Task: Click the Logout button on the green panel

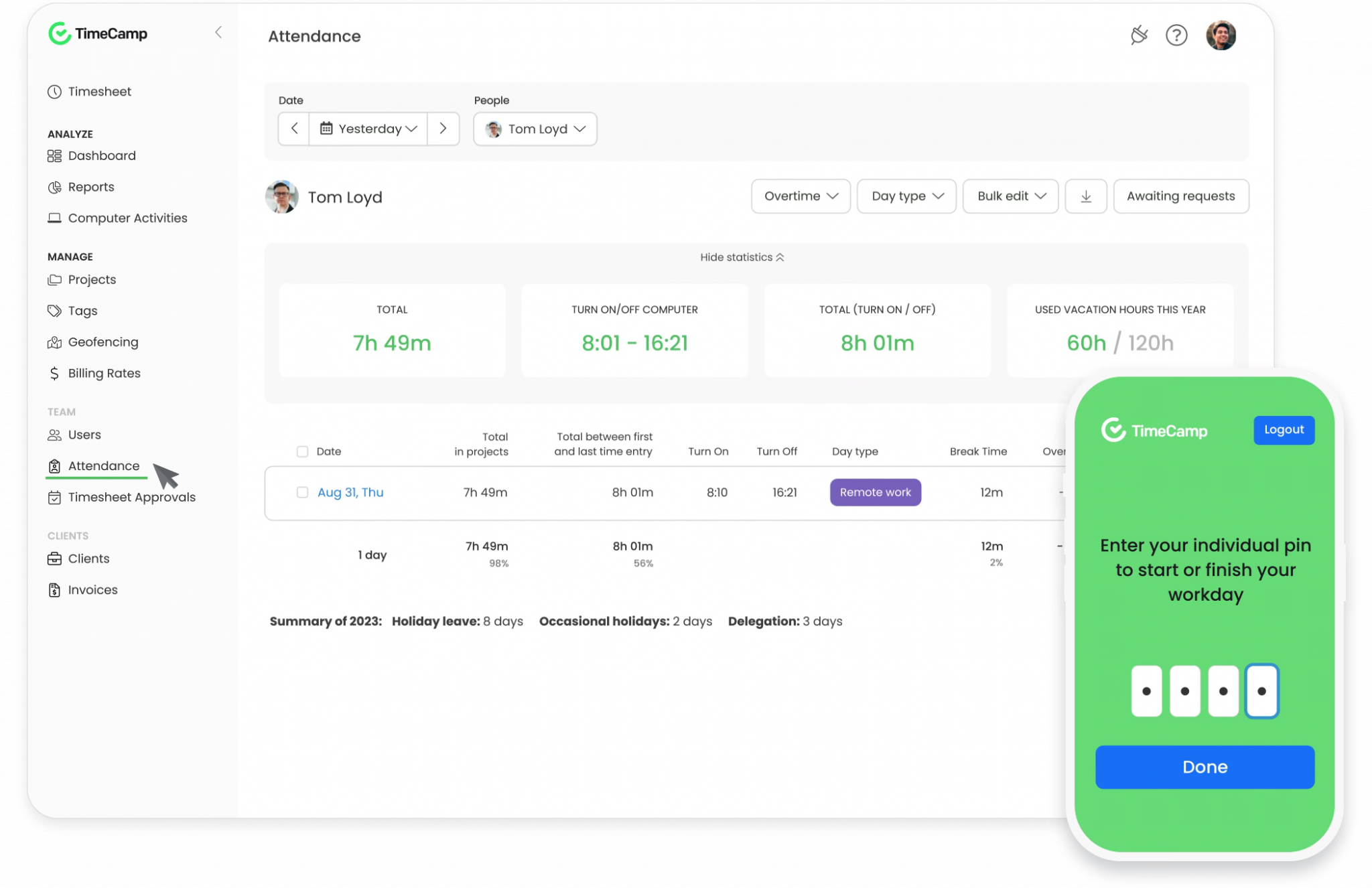Action: (1284, 430)
